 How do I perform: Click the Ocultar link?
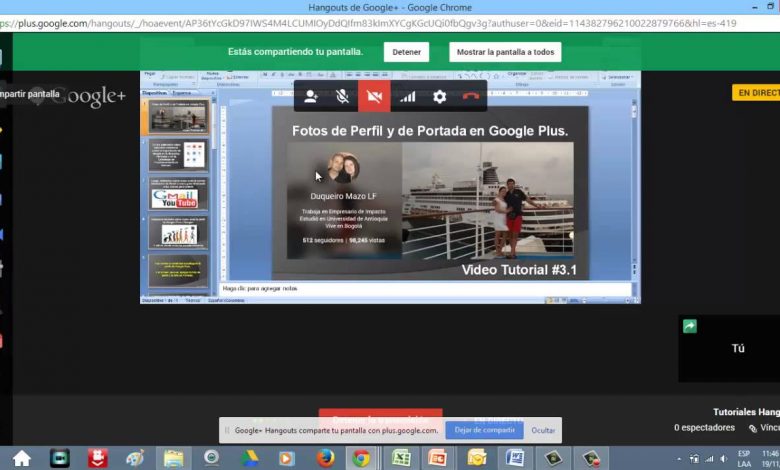click(543, 430)
